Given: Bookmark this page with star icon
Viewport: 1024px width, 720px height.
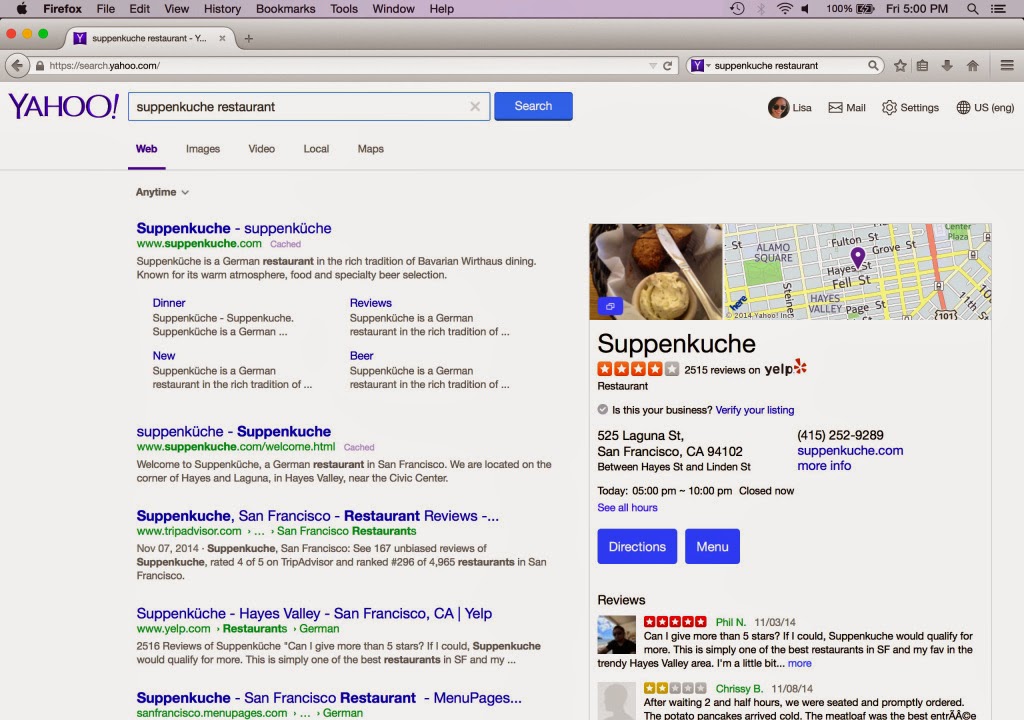Looking at the screenshot, I should coord(900,65).
